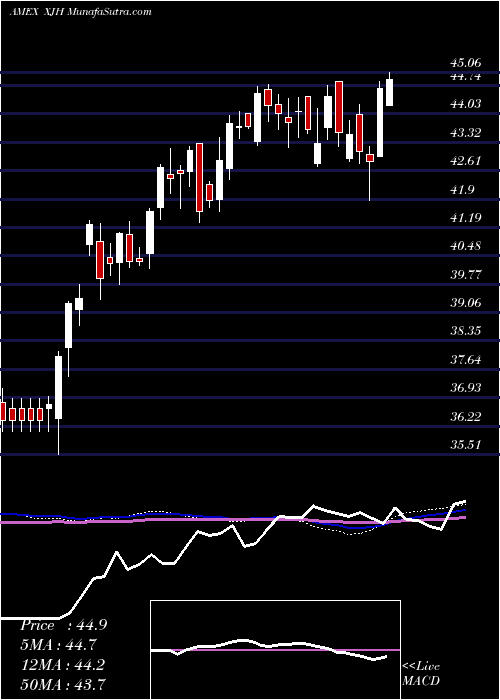This screenshot has width=500, height=700.
Task: Click the 5MA : 44.7 readout
Action: coord(59,645)
